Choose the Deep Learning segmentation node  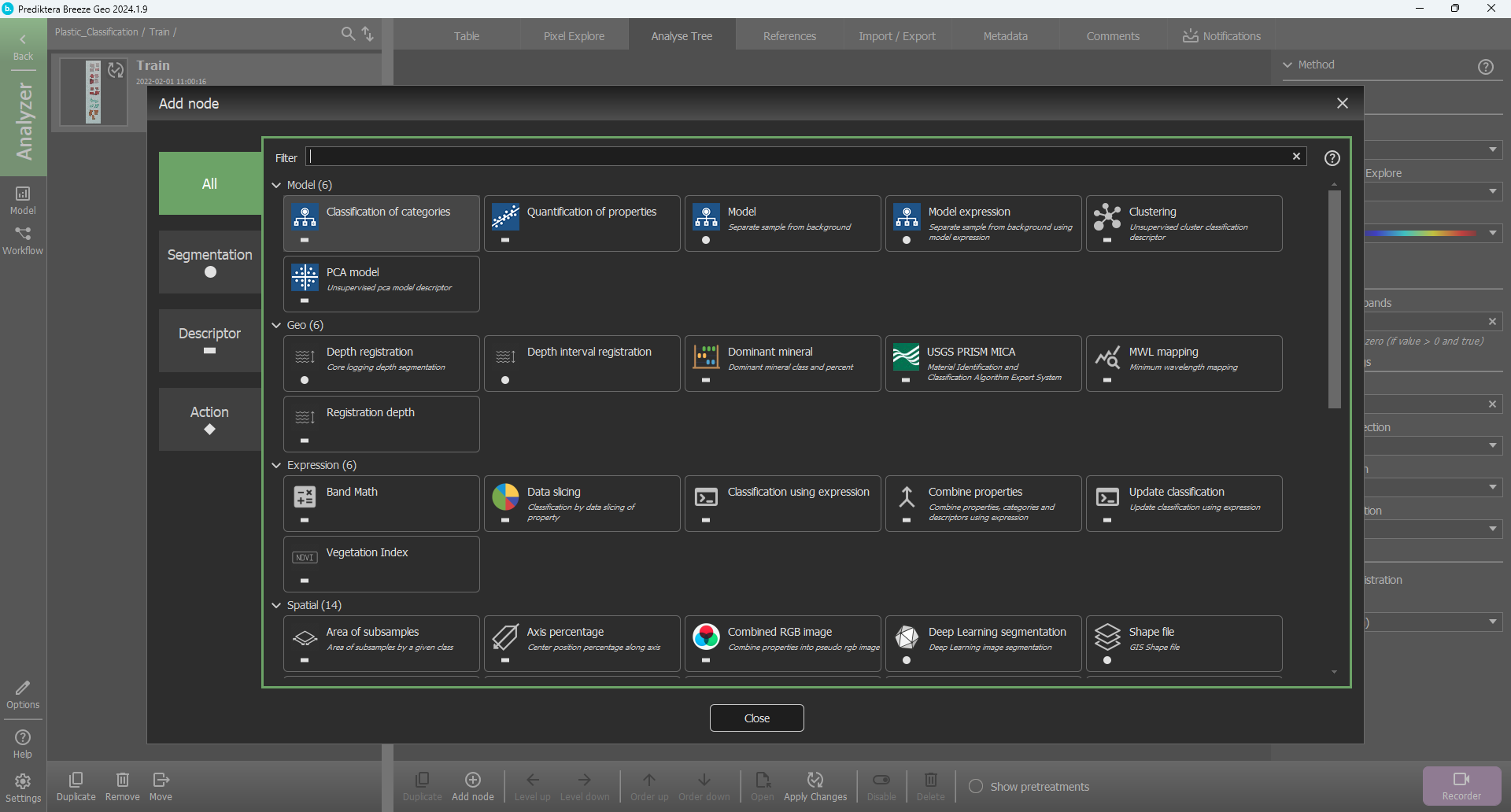[983, 644]
